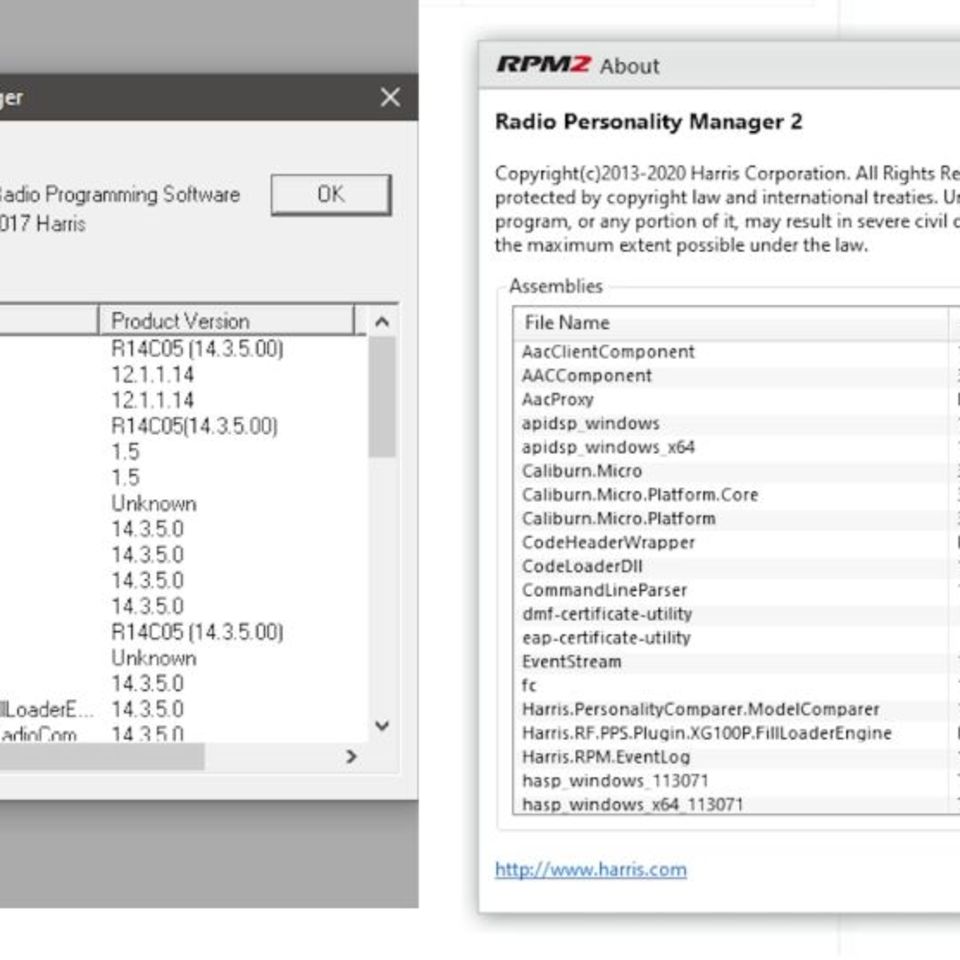Select the R14C05 (14.3.5.00) version entry
This screenshot has height=960, width=960.
198,350
